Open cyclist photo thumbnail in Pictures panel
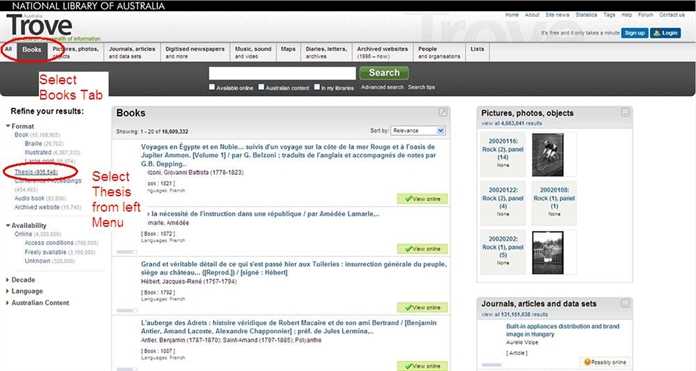 pos(548,155)
